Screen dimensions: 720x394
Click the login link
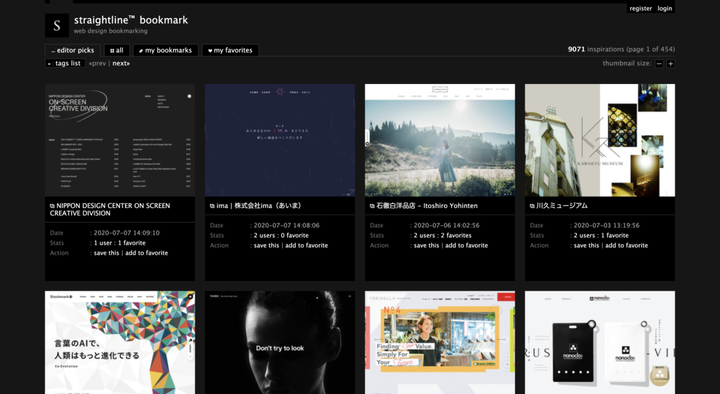coord(664,8)
